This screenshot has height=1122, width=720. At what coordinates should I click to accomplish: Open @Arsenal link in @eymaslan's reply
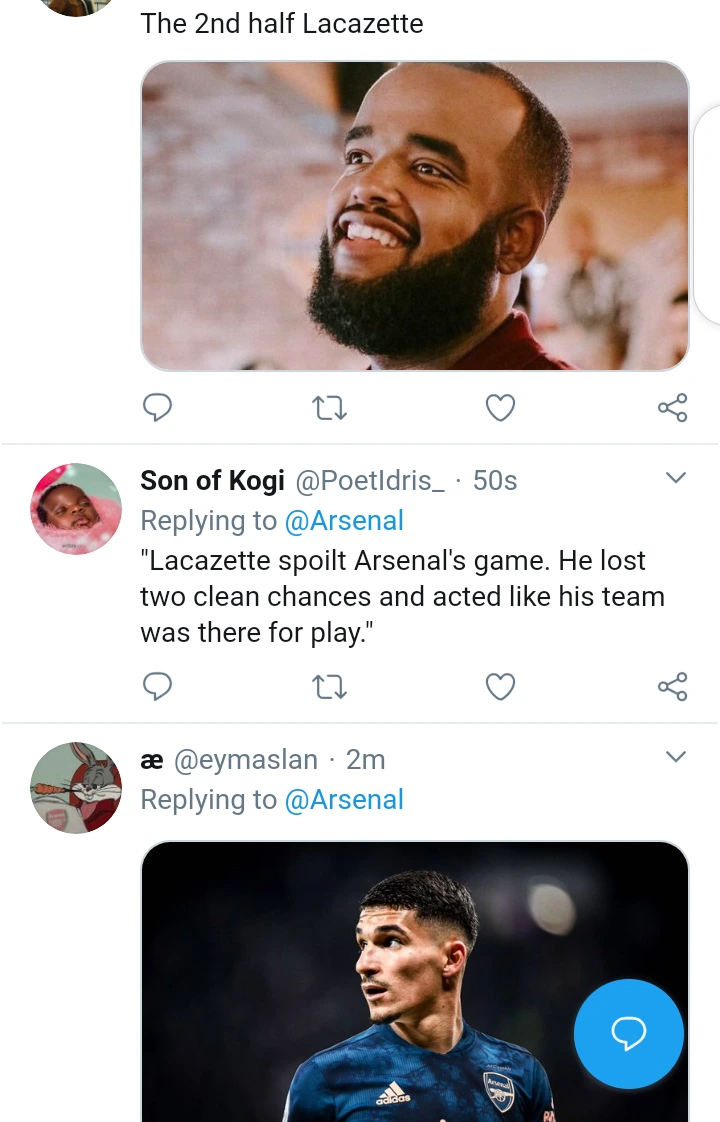point(344,800)
